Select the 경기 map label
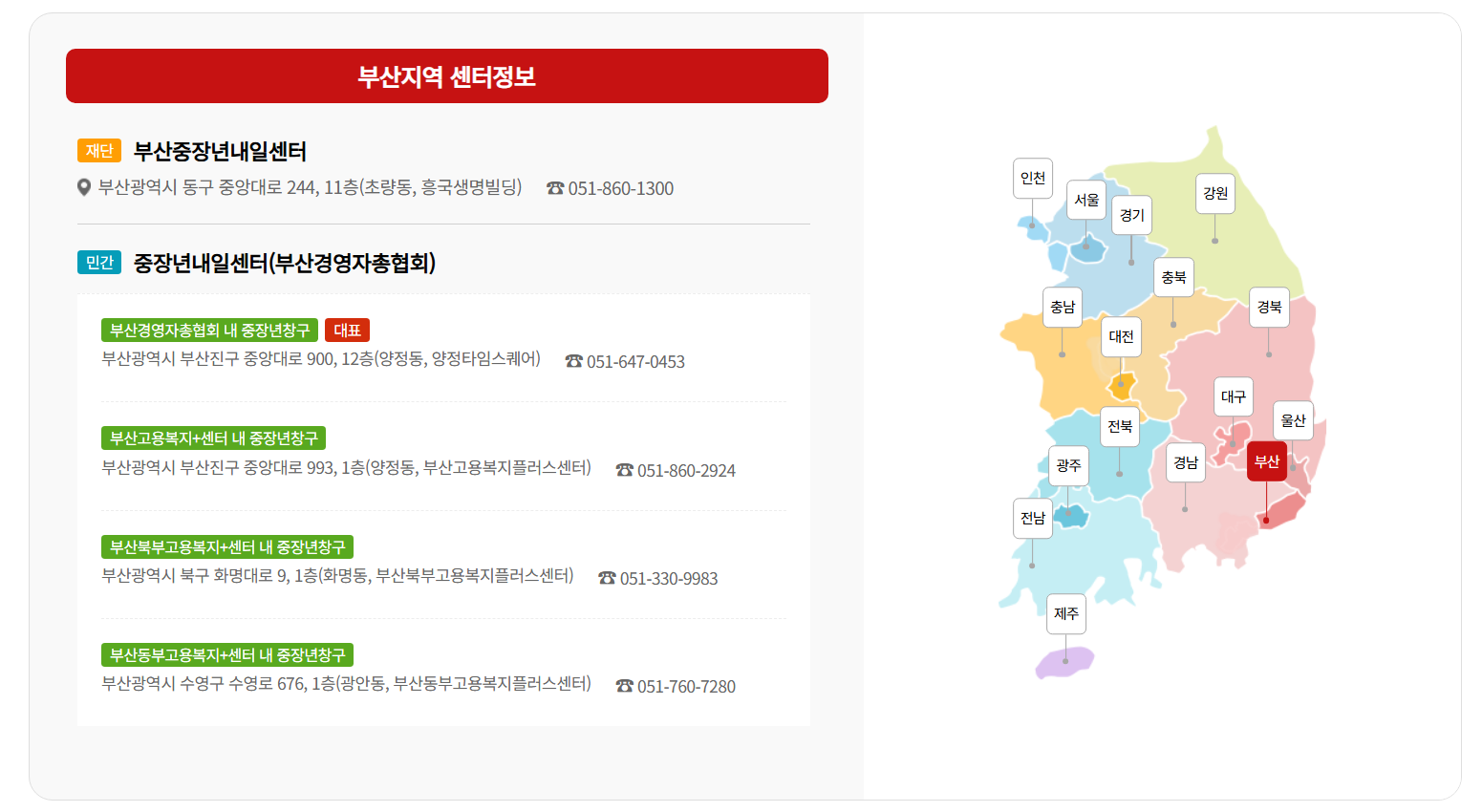Screen dimensions: 1482x812 [x=1131, y=216]
